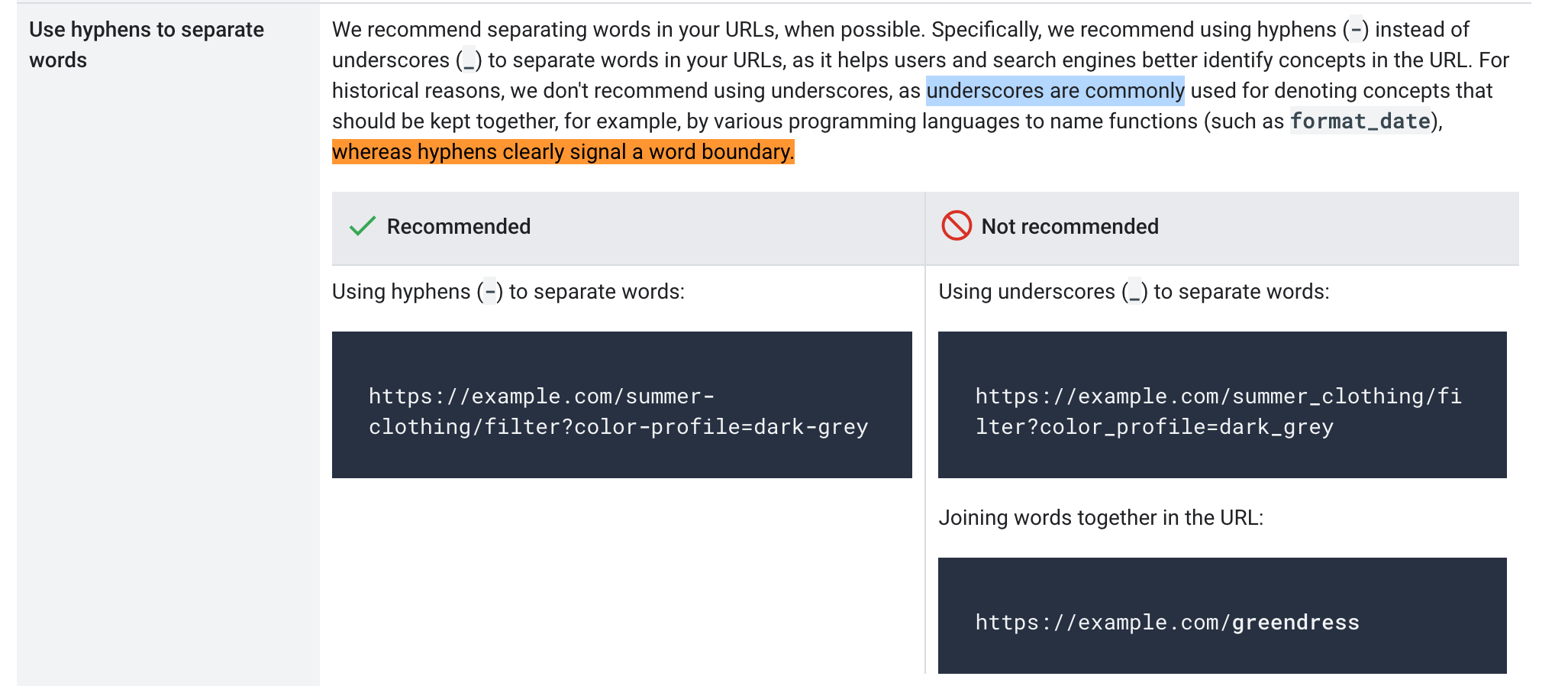Click 'Joining words together in the URL:' text
The image size is (1568, 686).
[x=1101, y=518]
